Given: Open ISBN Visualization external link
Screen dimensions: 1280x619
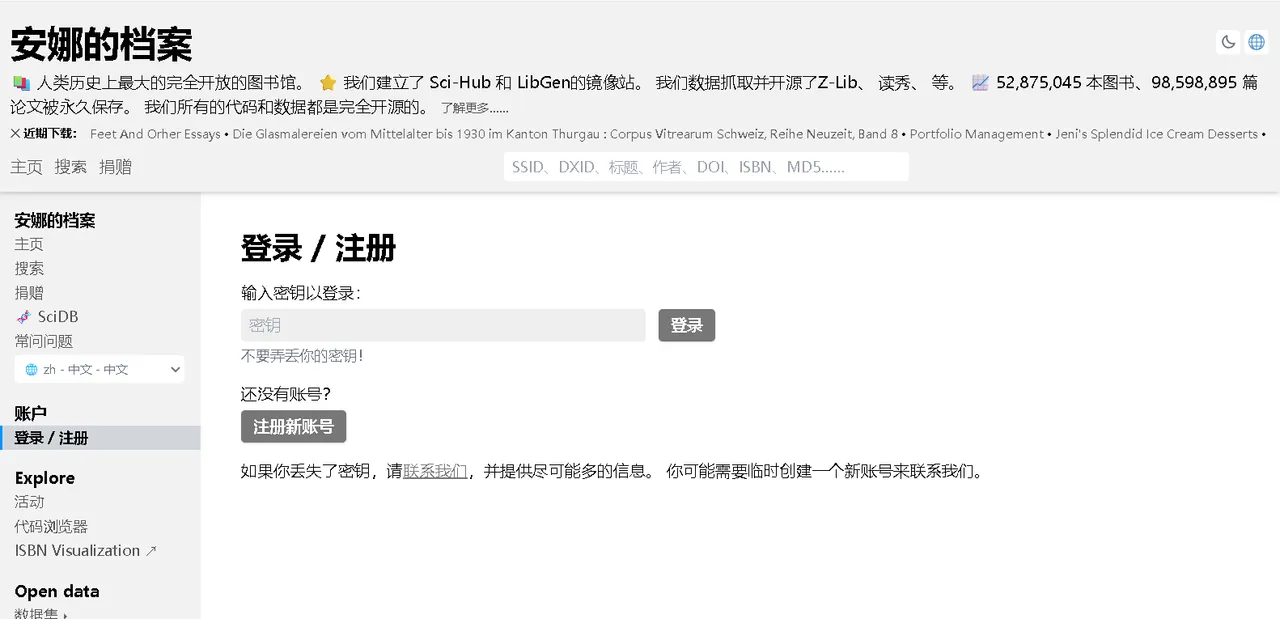Looking at the screenshot, I should tap(86, 550).
